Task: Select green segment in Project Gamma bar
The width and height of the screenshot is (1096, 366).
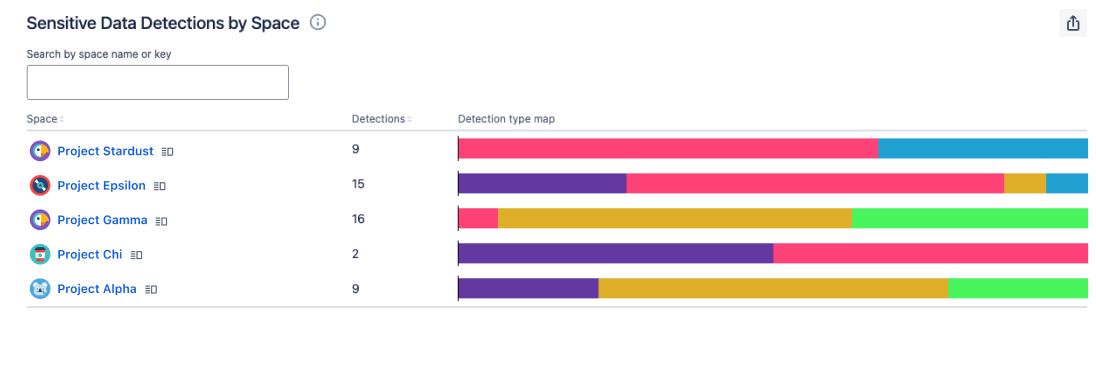Action: (x=970, y=218)
